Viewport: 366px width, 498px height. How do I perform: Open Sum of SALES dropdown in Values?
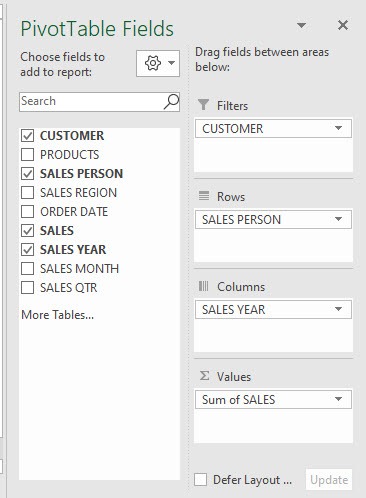click(338, 399)
